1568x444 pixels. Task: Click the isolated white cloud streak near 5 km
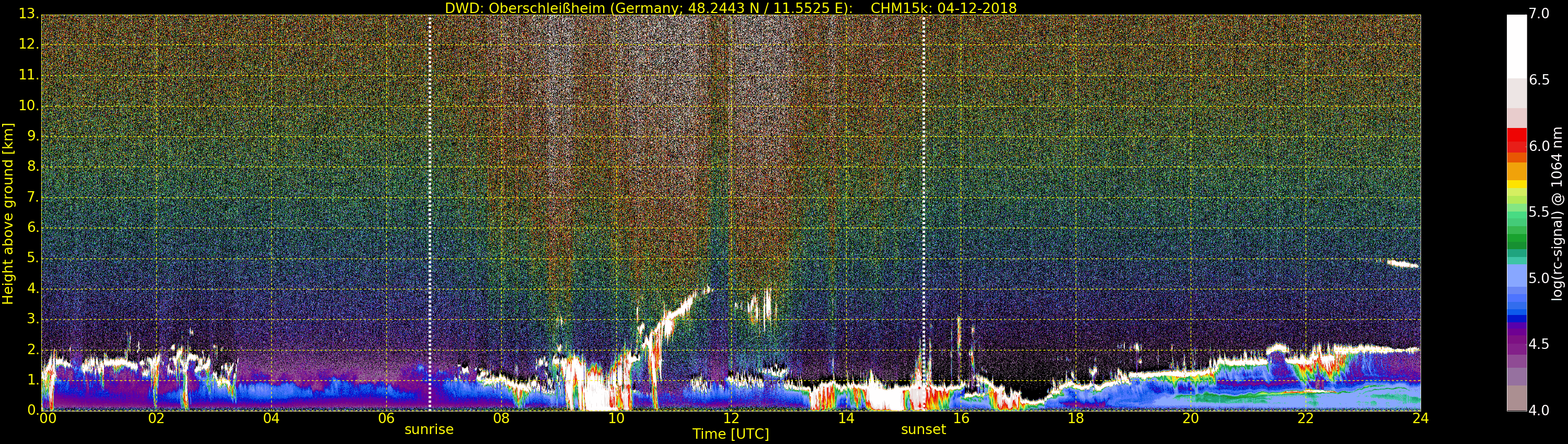click(x=1402, y=264)
